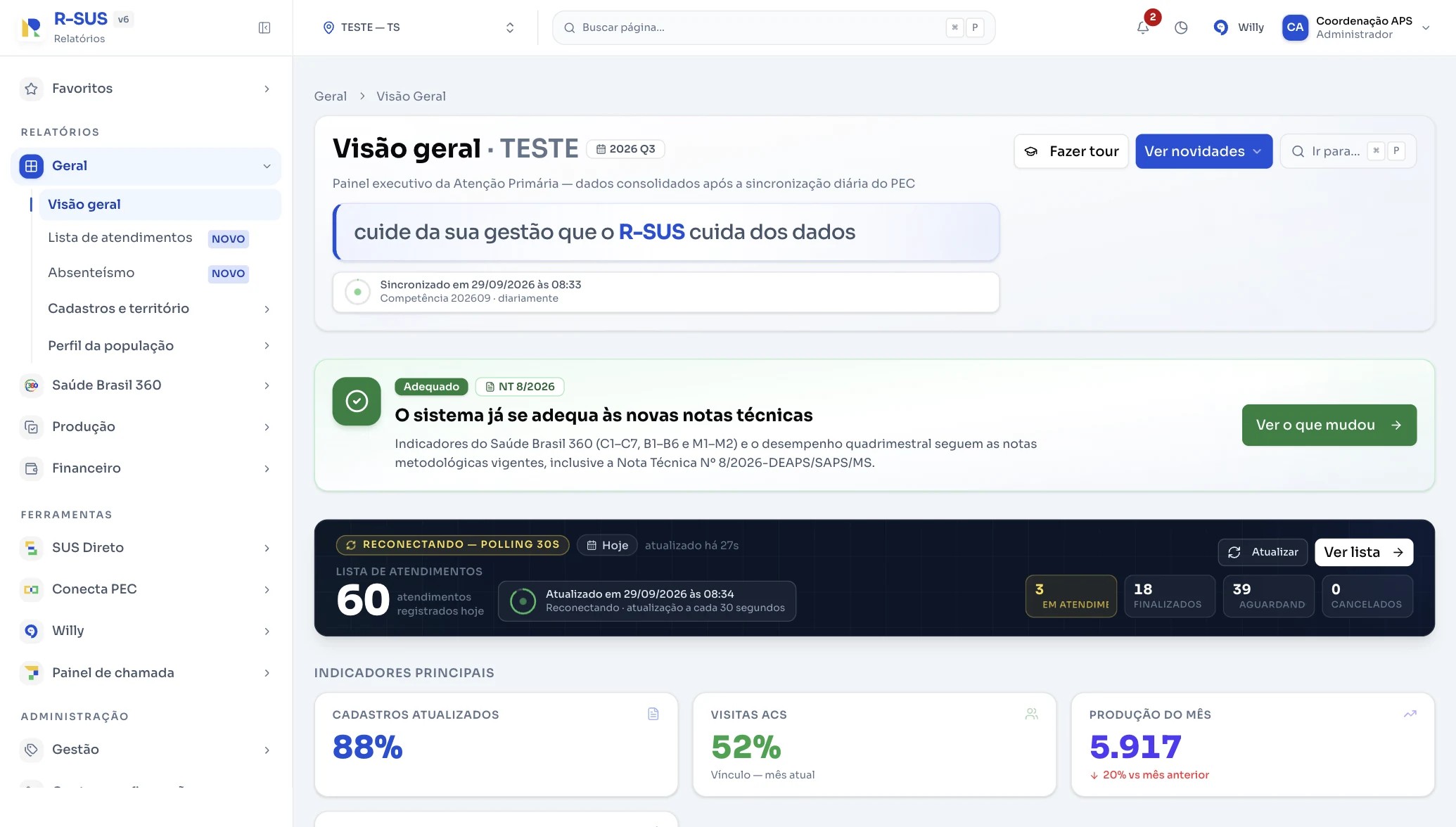1456x827 pixels.
Task: Open the Coordenação APS account menu
Action: [1357, 27]
